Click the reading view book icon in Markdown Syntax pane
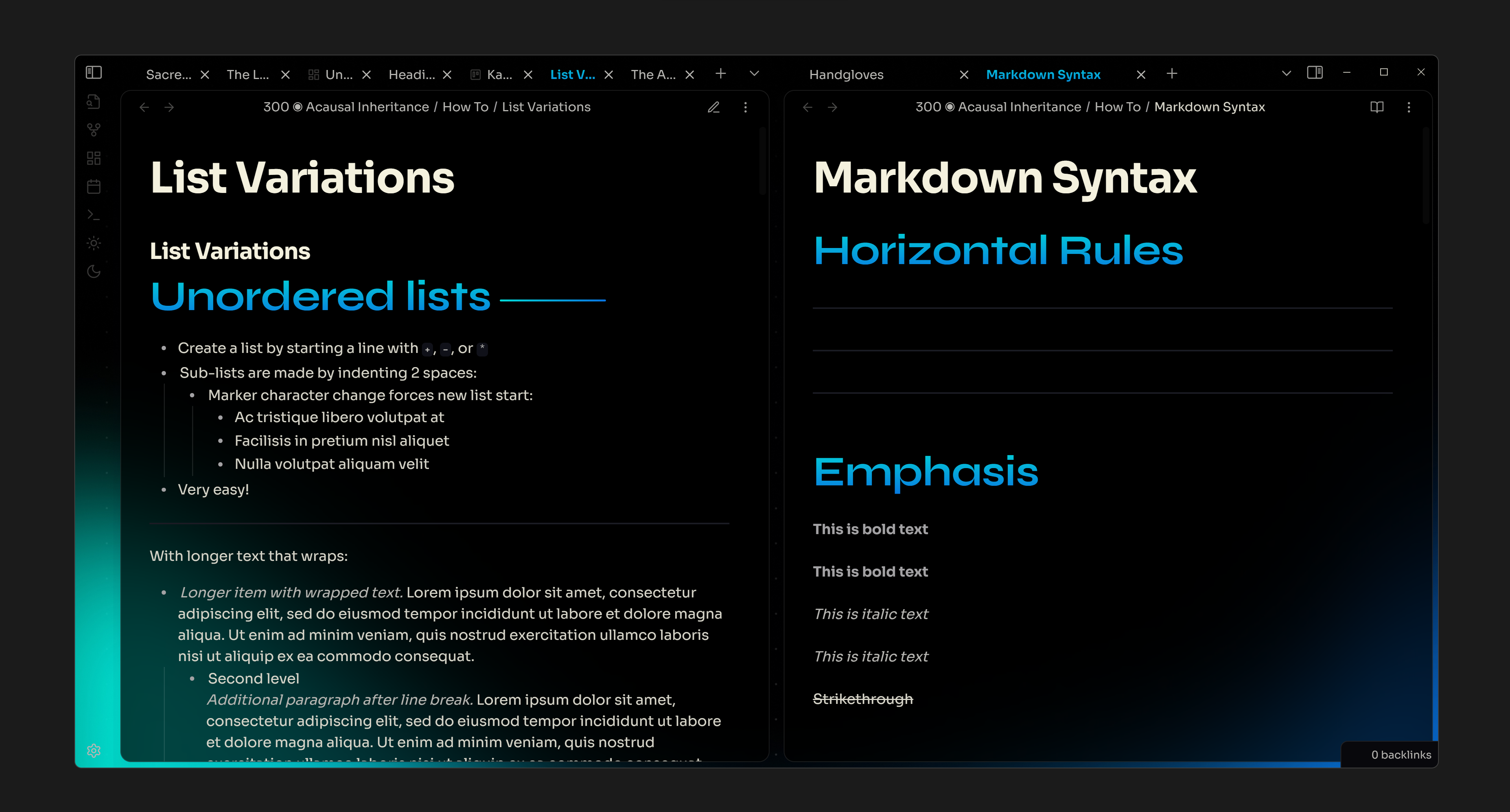The height and width of the screenshot is (812, 1510). (x=1377, y=107)
